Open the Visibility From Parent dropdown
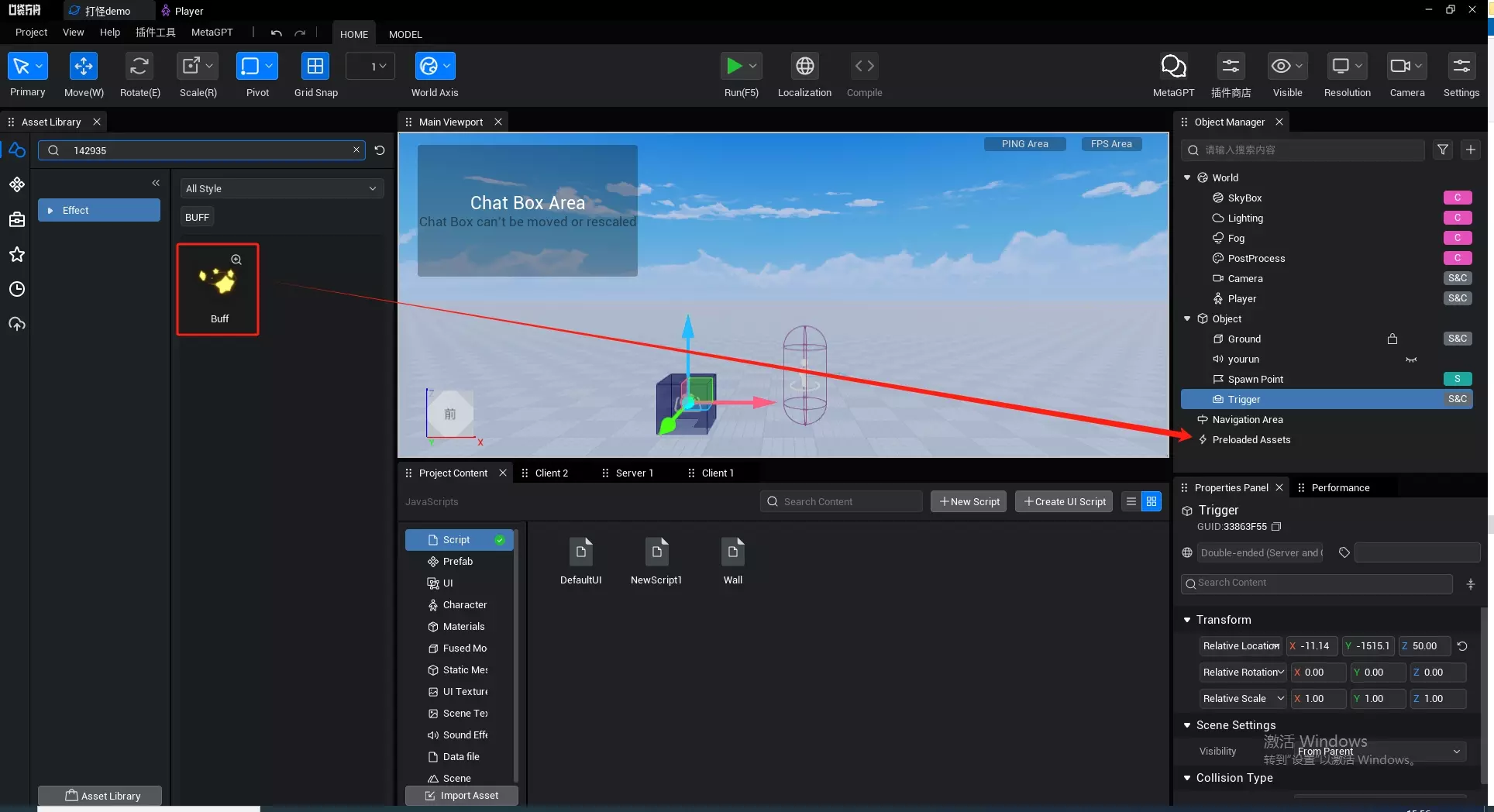 (x=1379, y=752)
